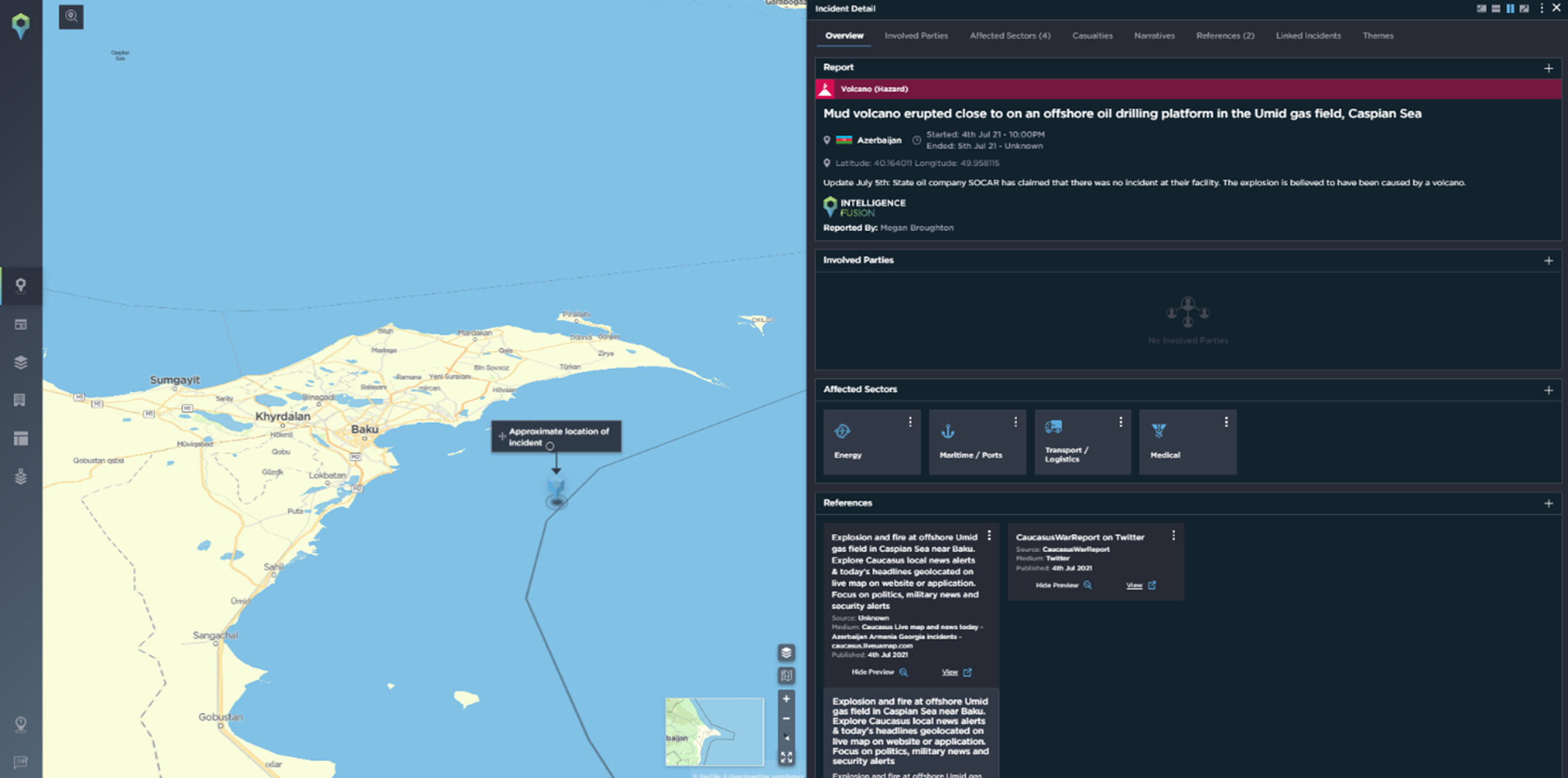Open the feedback chat icon at sidebar bottom
The height and width of the screenshot is (778, 1568).
(21, 762)
